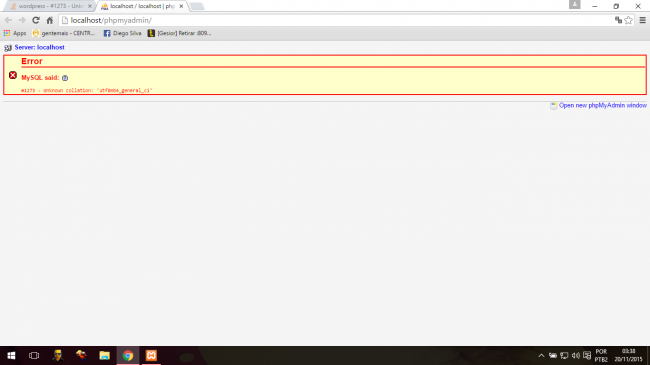Open the volume control in system tray
The width and height of the screenshot is (650, 365).
[x=575, y=355]
